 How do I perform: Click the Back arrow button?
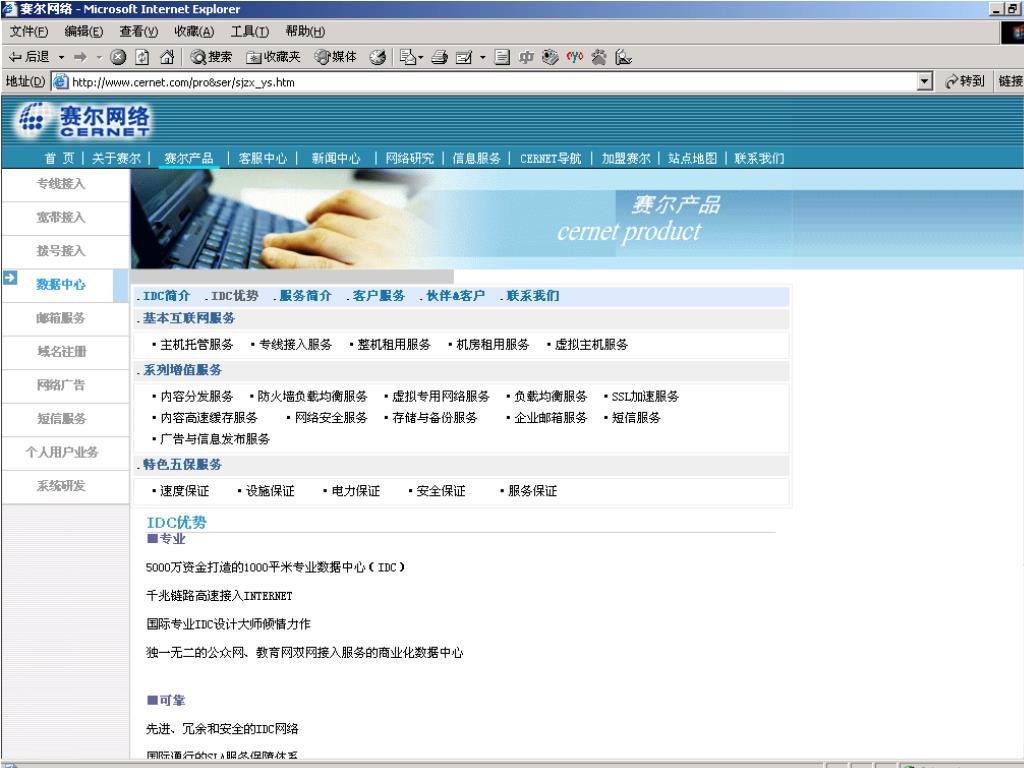29,57
